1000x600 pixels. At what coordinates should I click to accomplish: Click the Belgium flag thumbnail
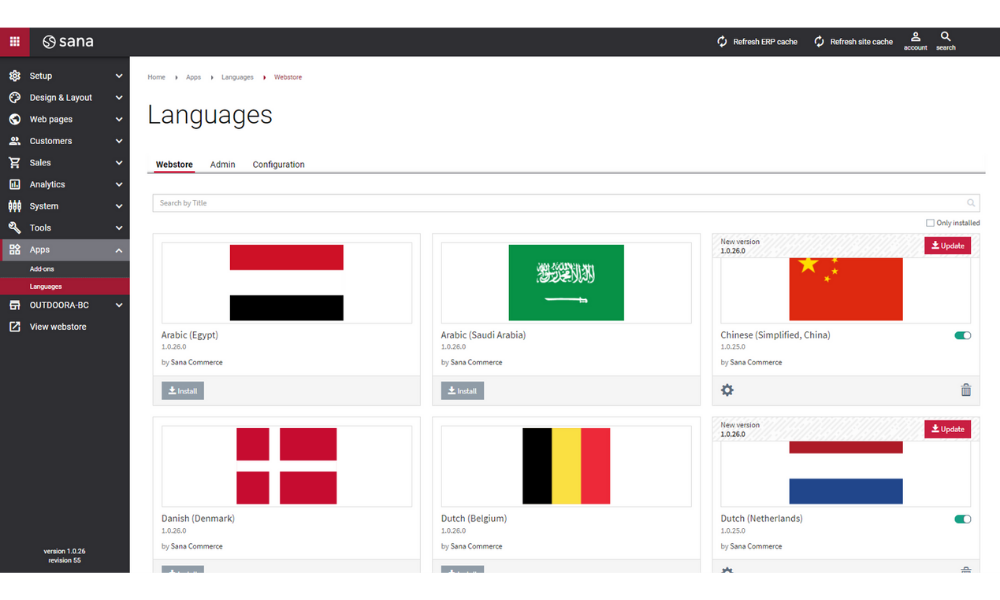click(x=566, y=466)
